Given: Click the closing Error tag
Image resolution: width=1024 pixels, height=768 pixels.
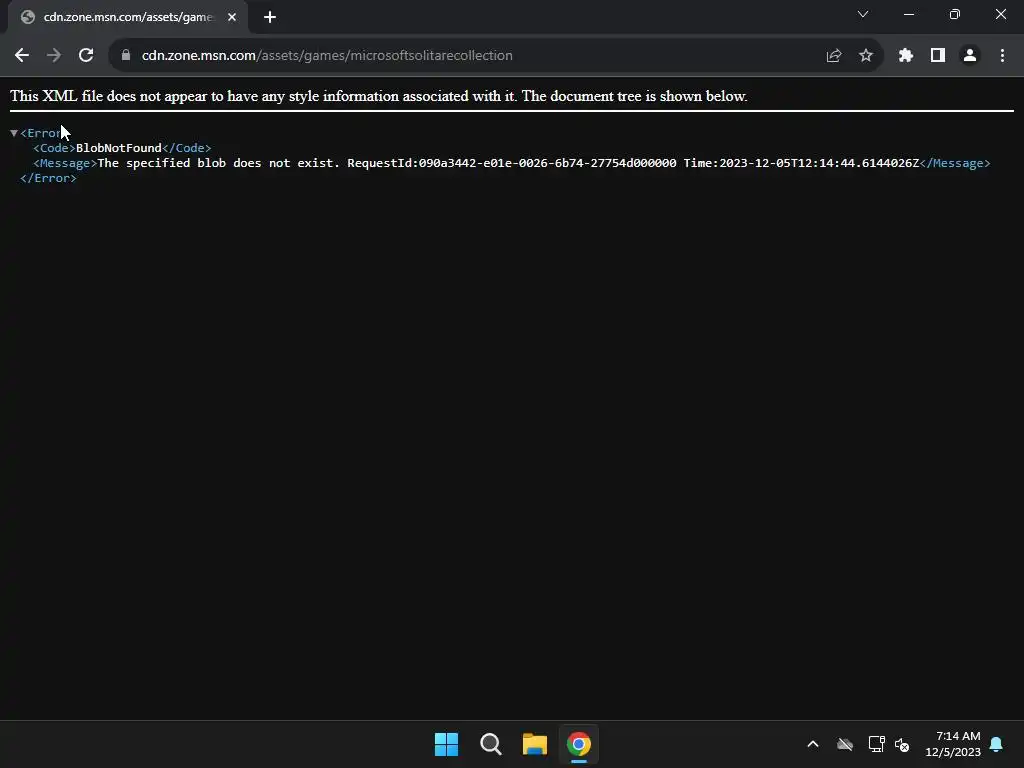Looking at the screenshot, I should [48, 178].
